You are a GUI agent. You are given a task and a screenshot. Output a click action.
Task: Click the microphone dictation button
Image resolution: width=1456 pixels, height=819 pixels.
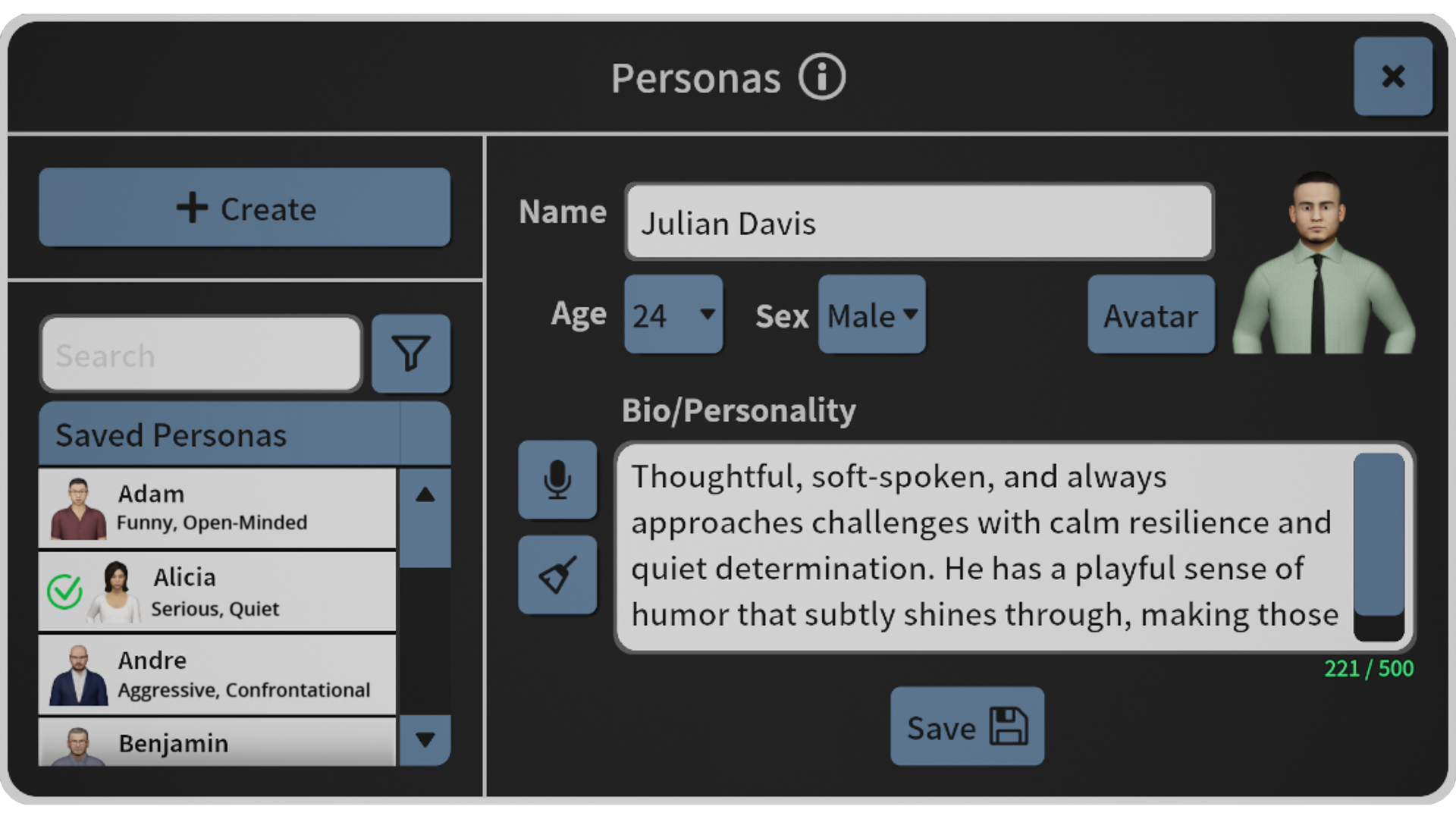(557, 479)
